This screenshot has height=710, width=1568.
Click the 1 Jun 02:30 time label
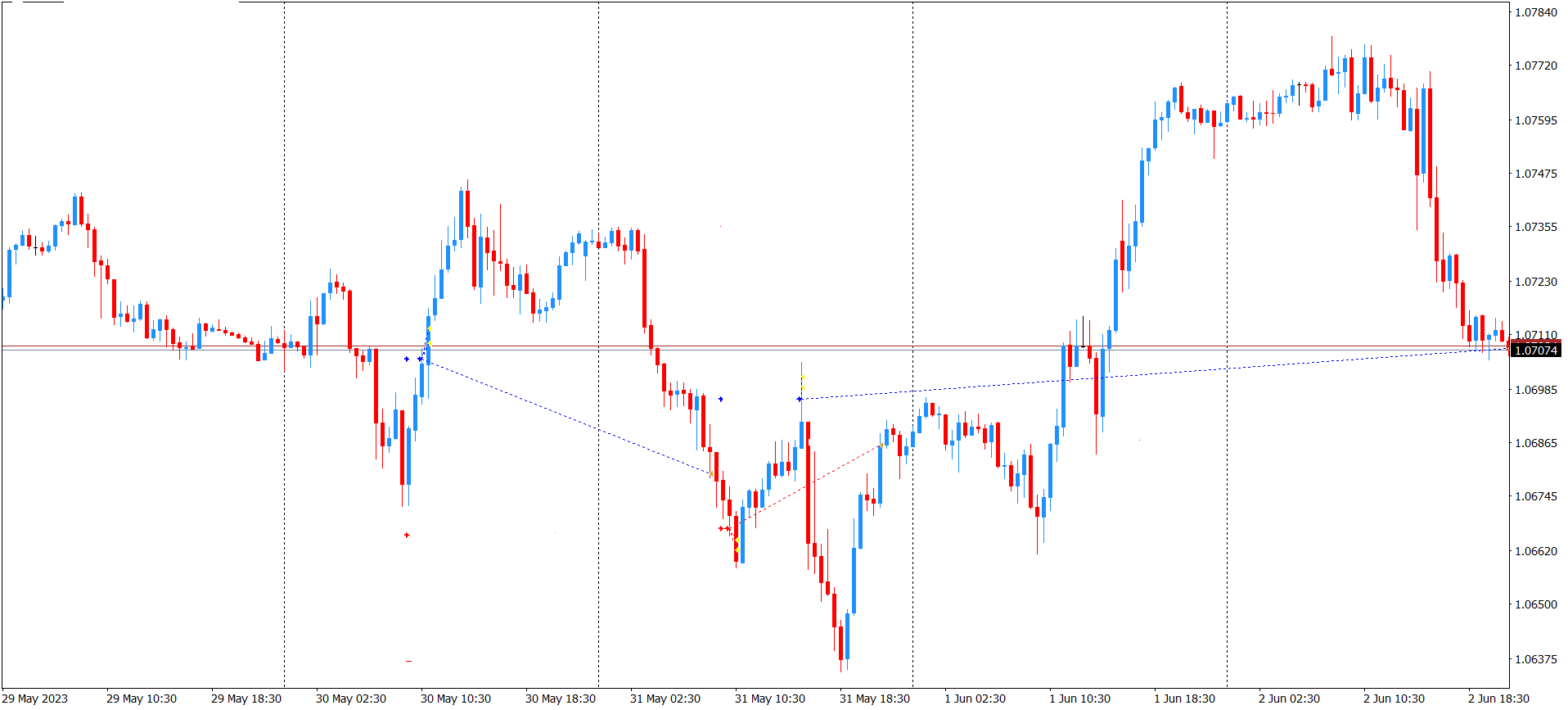pyautogui.click(x=975, y=699)
